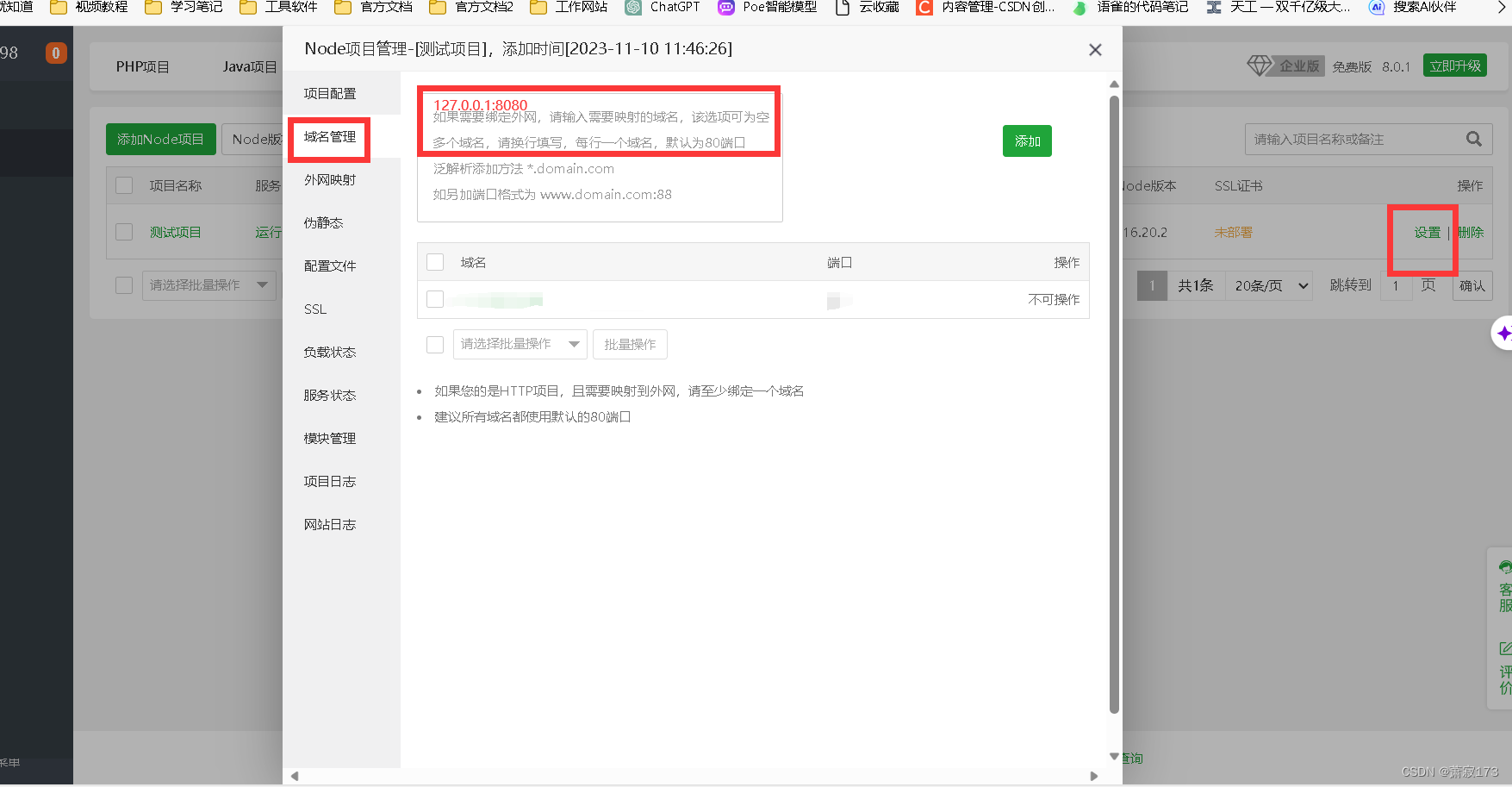Click 未部署 SSL status link
1512x787 pixels.
click(1234, 233)
